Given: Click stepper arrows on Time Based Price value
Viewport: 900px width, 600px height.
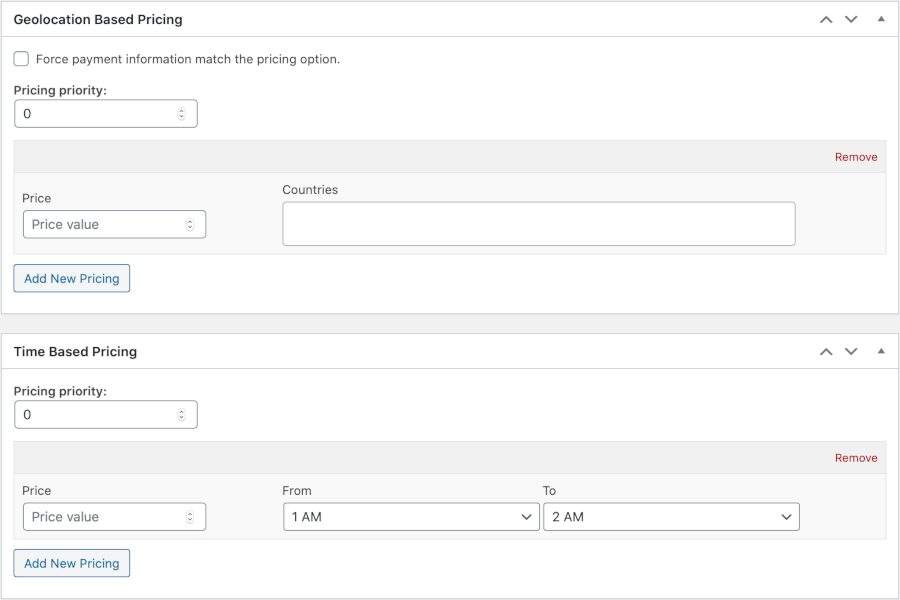Looking at the screenshot, I should coord(190,517).
